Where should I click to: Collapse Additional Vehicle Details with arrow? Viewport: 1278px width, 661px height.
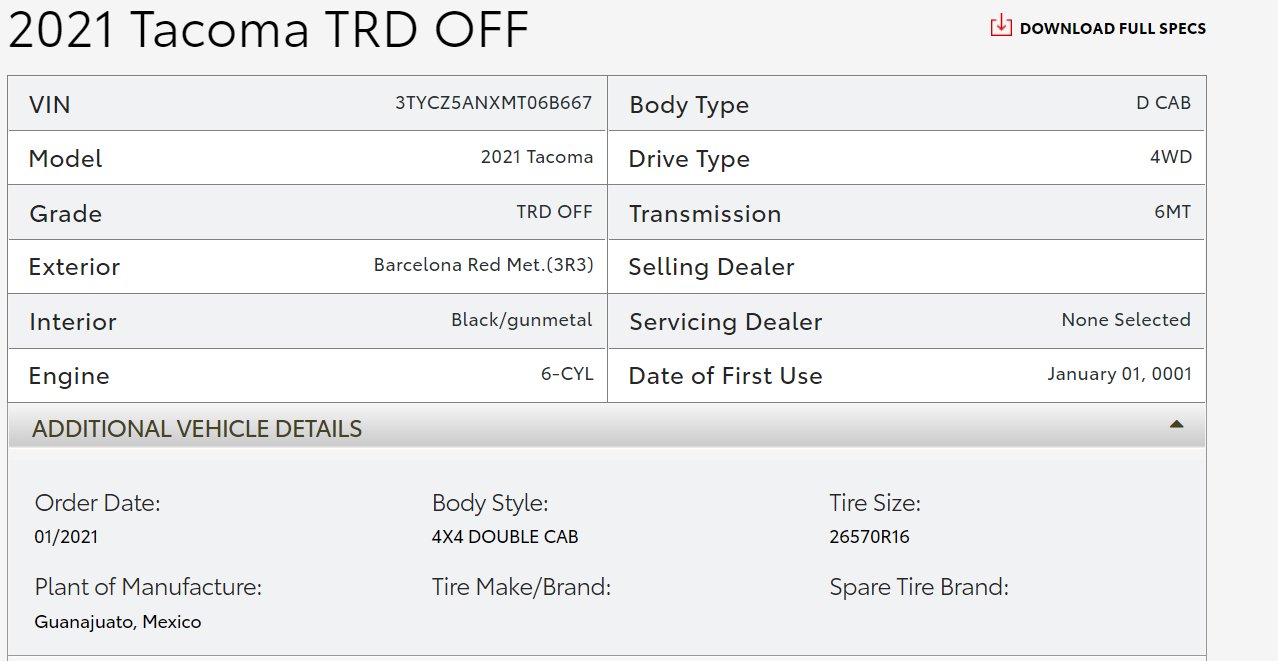click(x=1176, y=424)
